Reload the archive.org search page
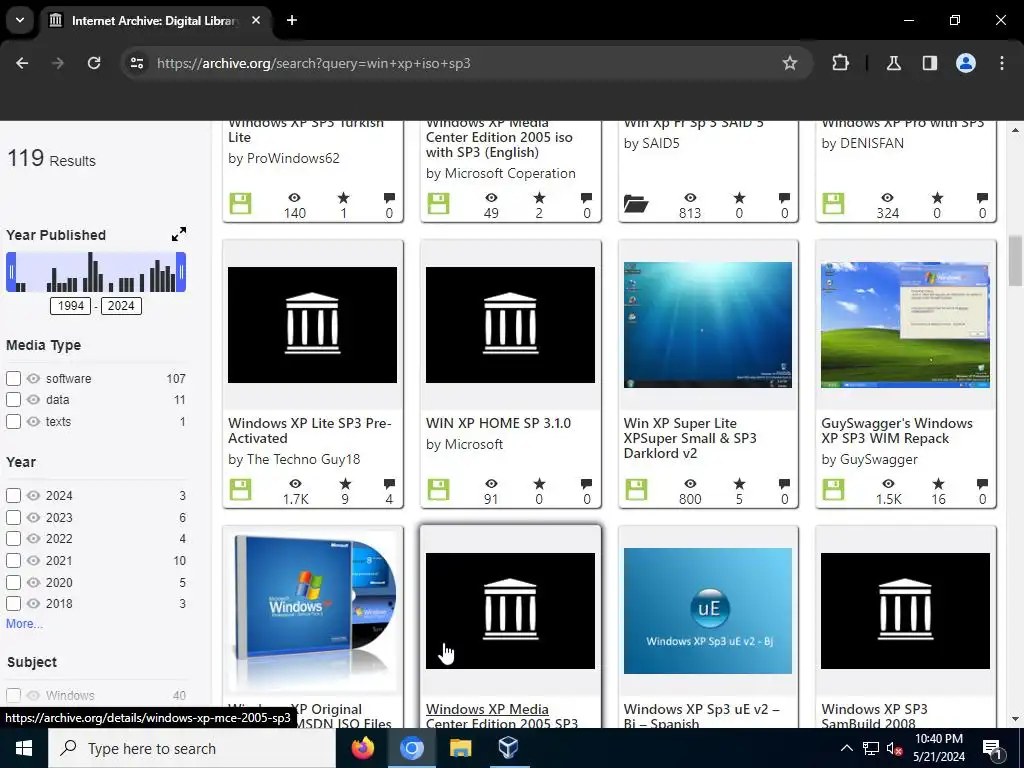1024x768 pixels. point(94,63)
